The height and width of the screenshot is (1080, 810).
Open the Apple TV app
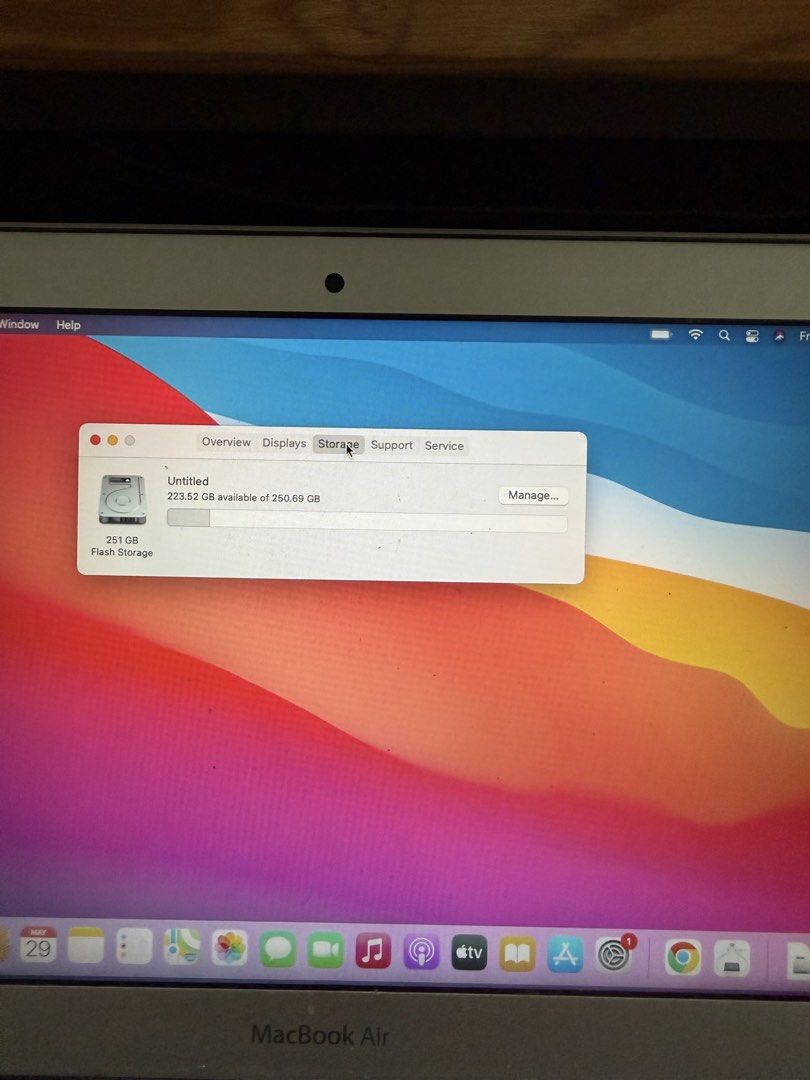pyautogui.click(x=469, y=953)
